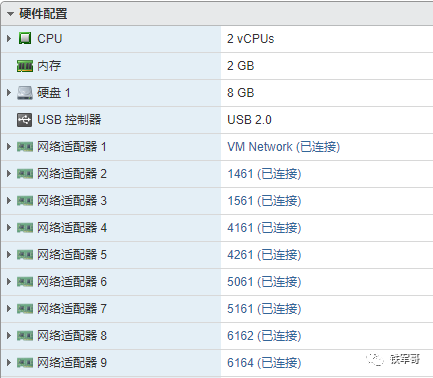Click the 网络适配器 8 NIC icon

[x=25, y=336]
